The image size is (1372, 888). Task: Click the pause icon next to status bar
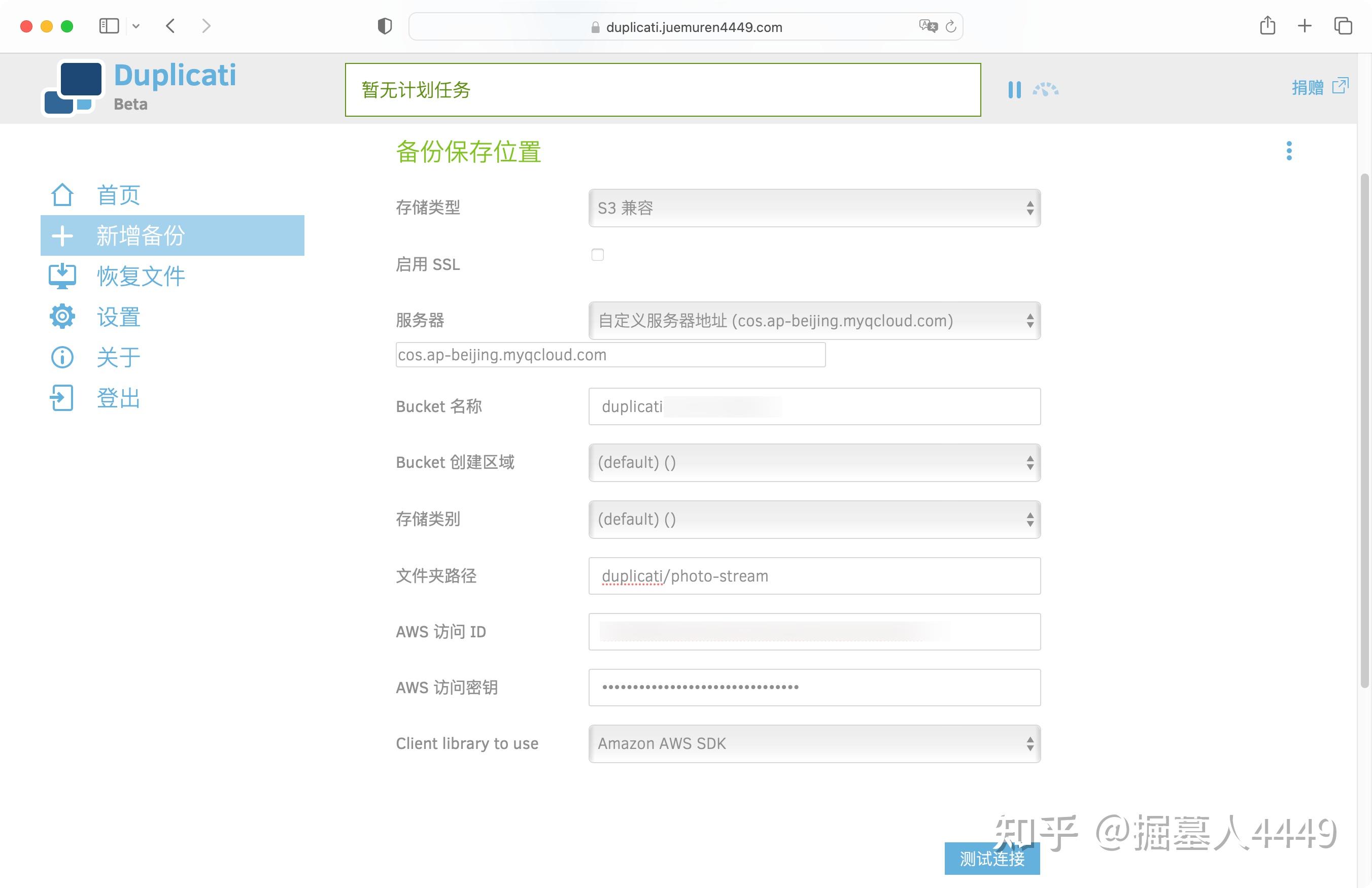[1014, 90]
